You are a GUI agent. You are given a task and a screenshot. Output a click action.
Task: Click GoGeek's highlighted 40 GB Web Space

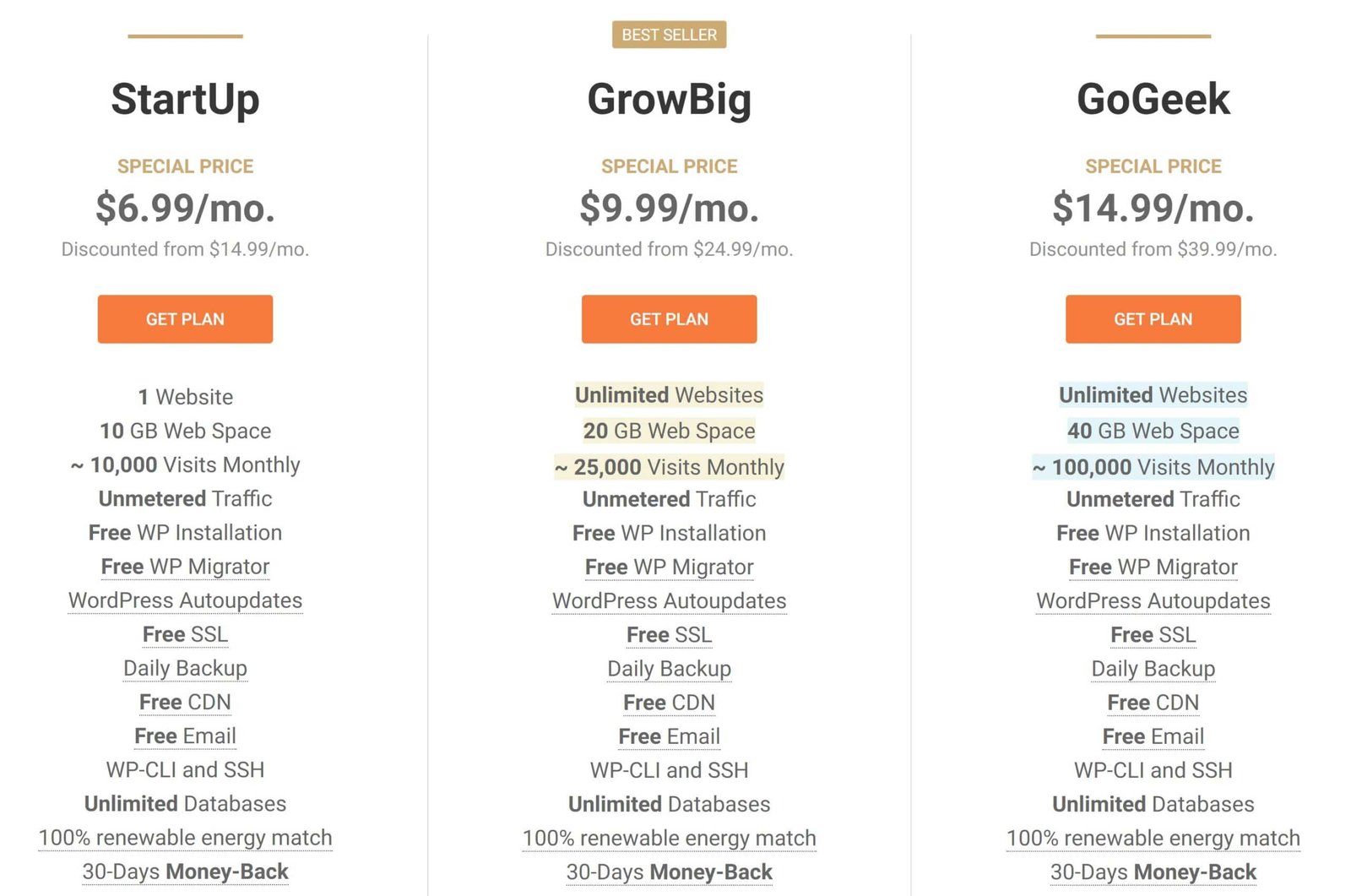click(1153, 431)
